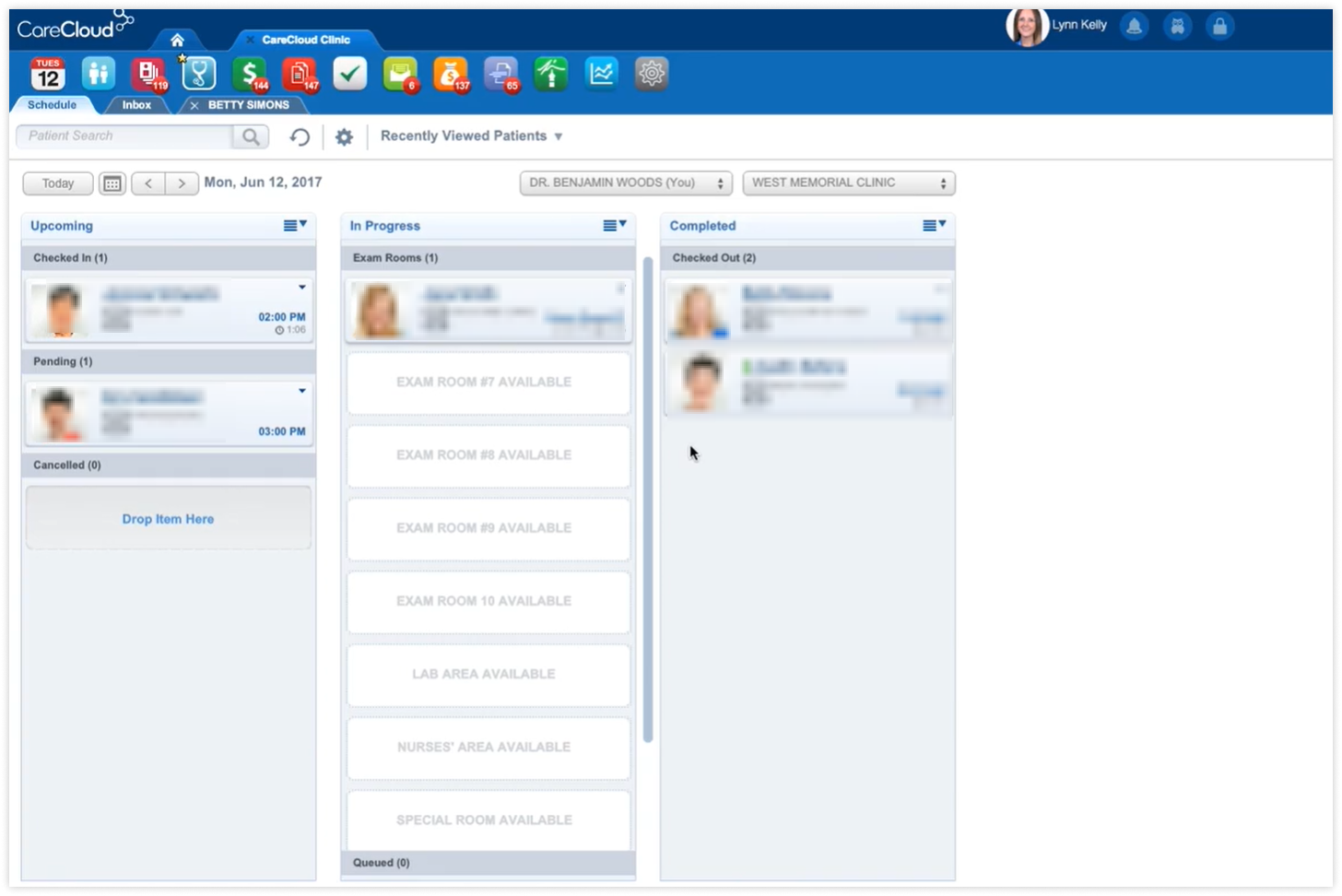The width and height of the screenshot is (1342, 896).
Task: Go to the next day arrow
Action: pyautogui.click(x=182, y=183)
